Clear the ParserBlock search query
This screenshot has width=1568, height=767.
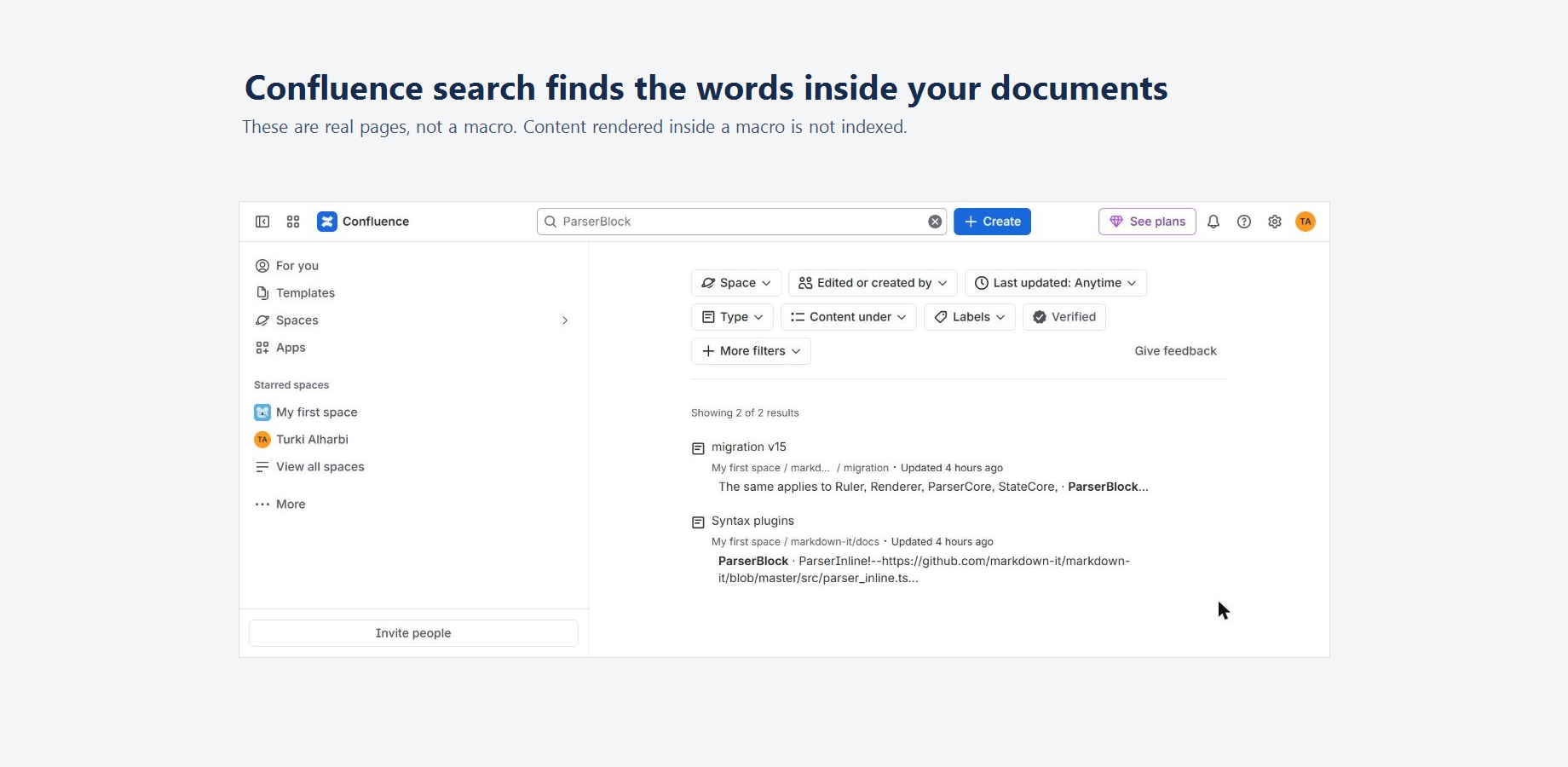[x=935, y=222]
